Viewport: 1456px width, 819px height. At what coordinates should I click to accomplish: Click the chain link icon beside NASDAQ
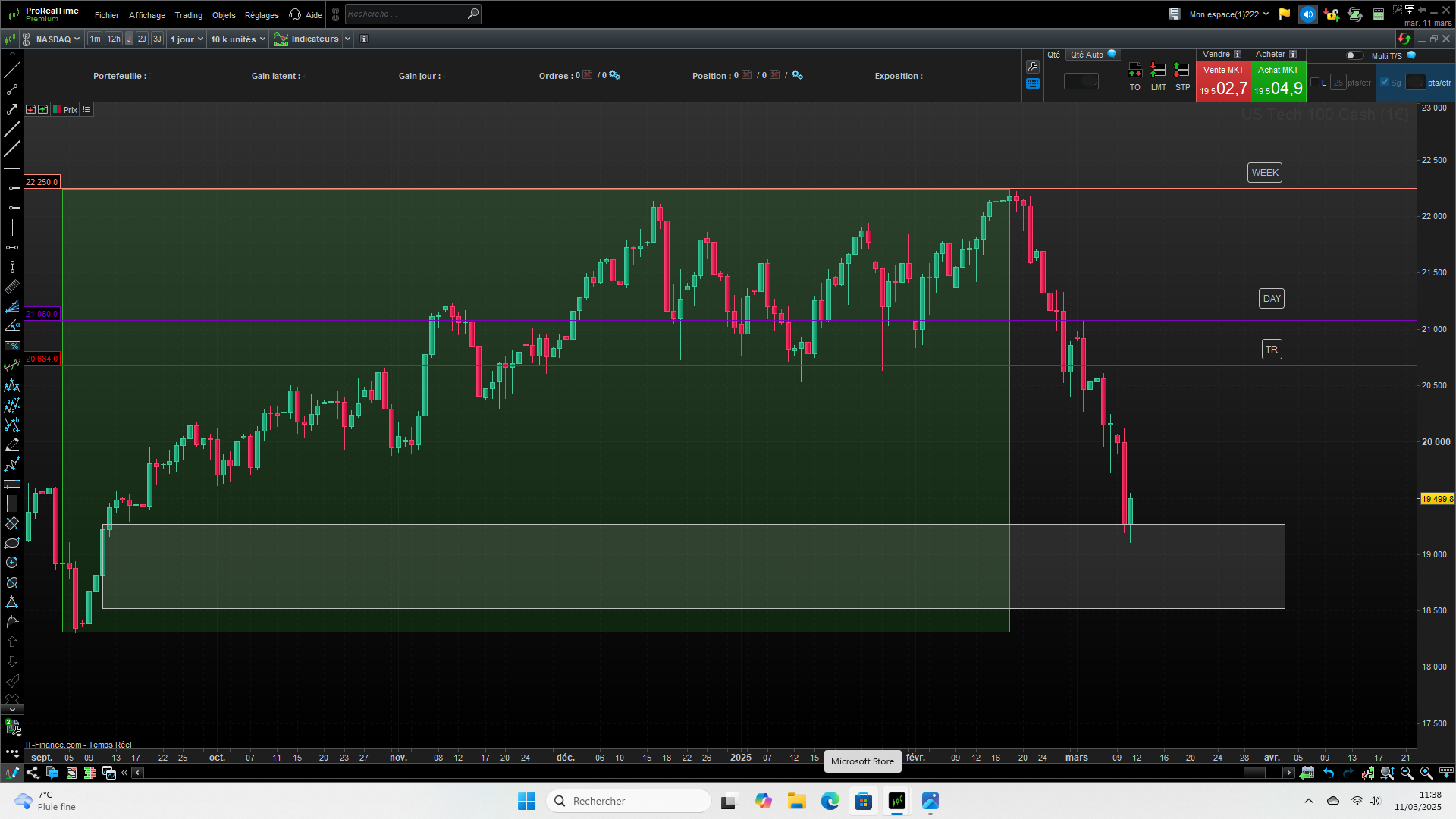(x=27, y=39)
